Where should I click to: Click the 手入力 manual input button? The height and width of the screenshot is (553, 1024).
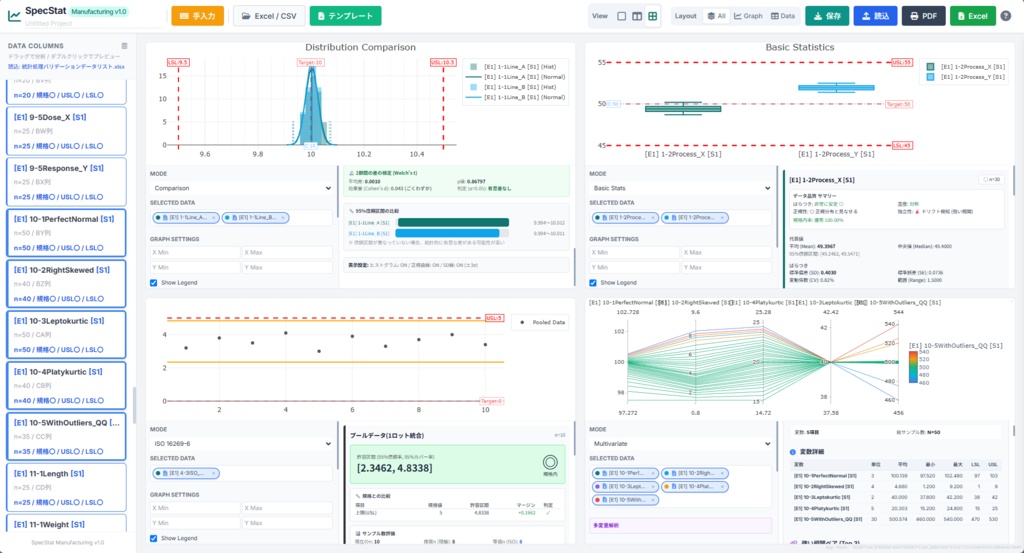coord(197,16)
